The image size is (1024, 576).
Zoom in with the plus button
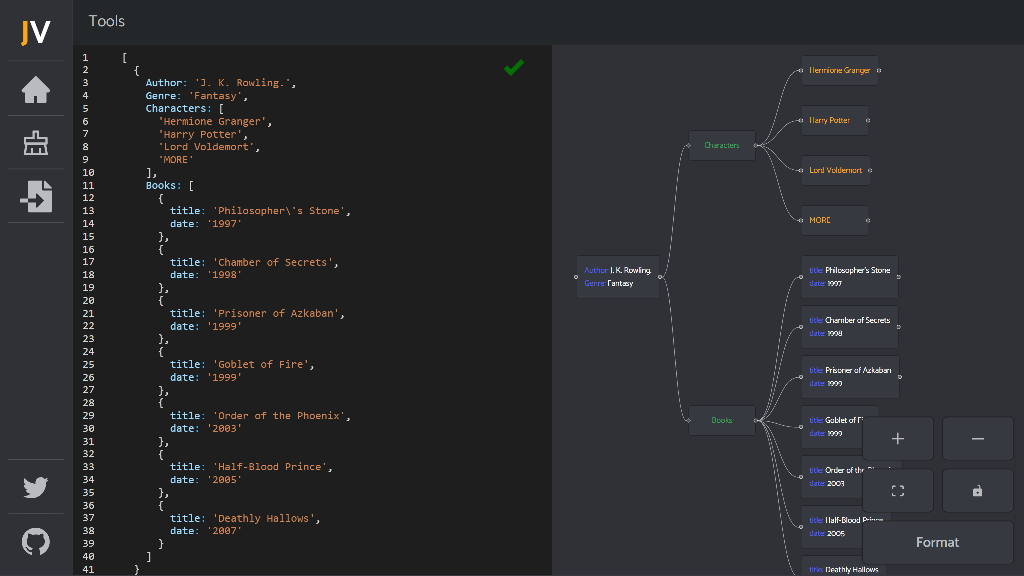tap(897, 439)
